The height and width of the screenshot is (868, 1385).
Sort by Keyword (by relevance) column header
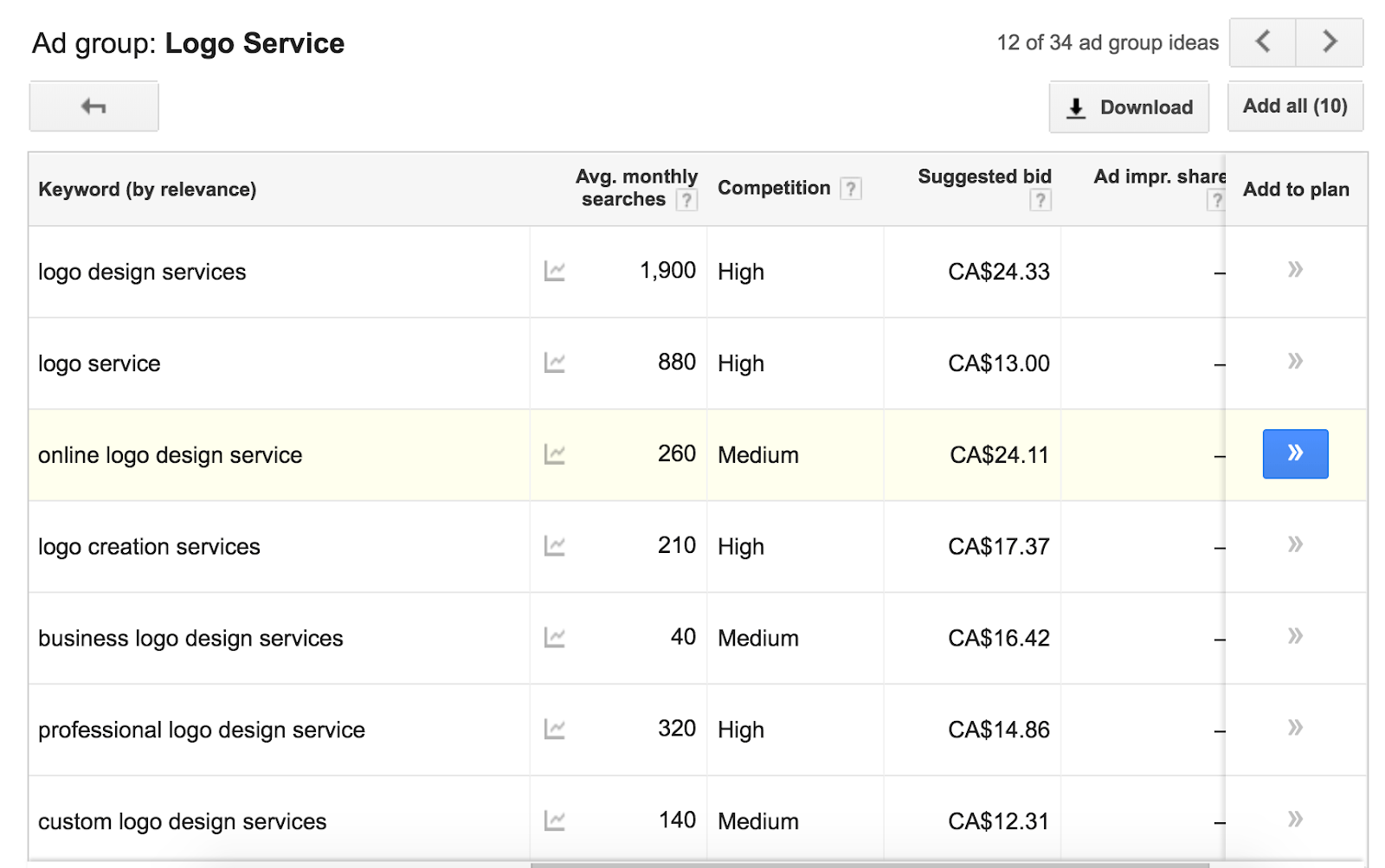147,190
